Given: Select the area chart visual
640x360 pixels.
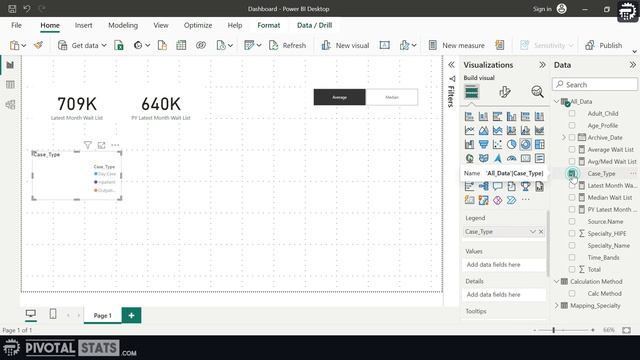Looking at the screenshot, I should pos(483,130).
